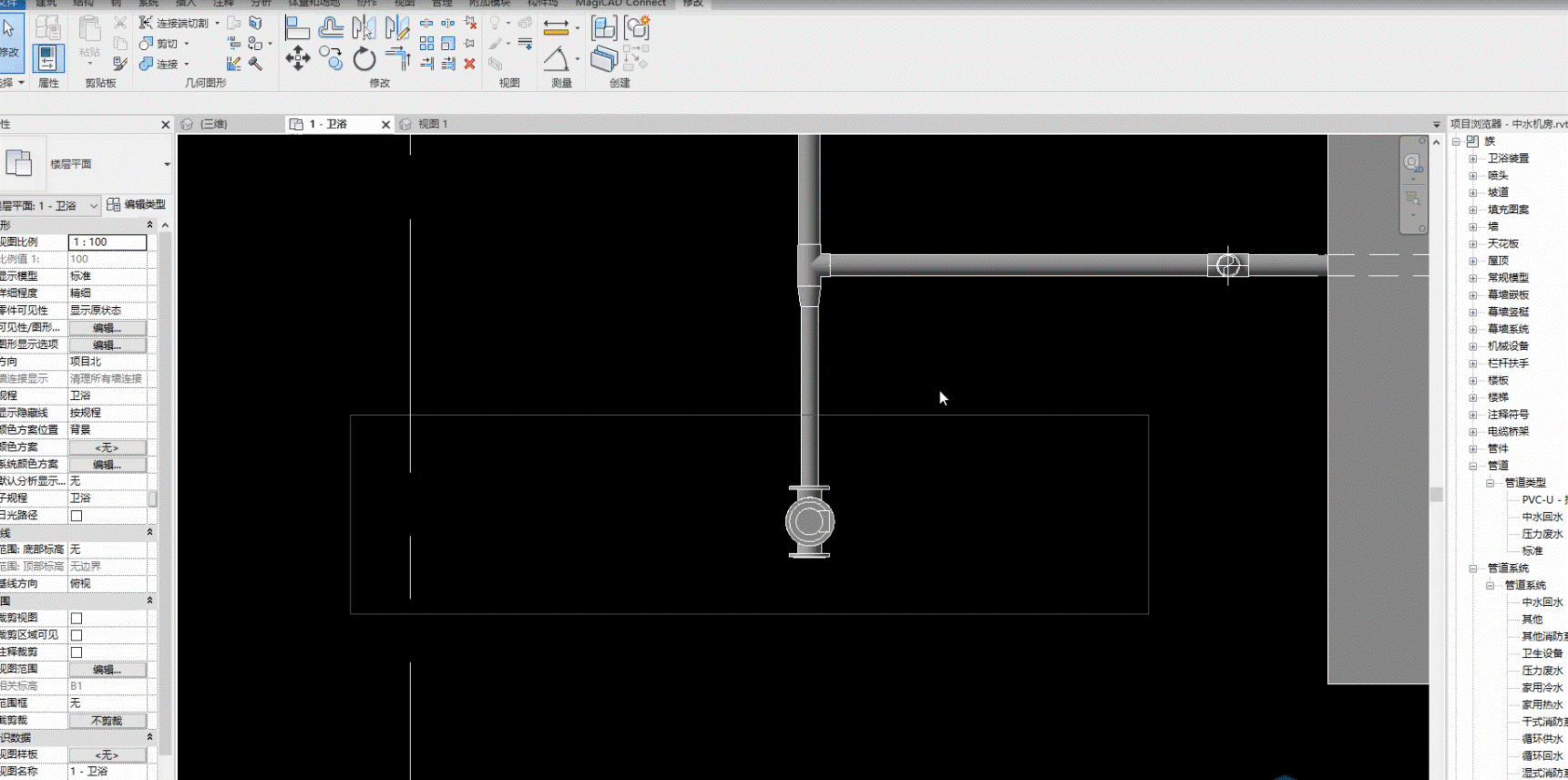The image size is (1568, 780).
Task: Click 编辑 button for 图形显示选项
Action: (108, 345)
